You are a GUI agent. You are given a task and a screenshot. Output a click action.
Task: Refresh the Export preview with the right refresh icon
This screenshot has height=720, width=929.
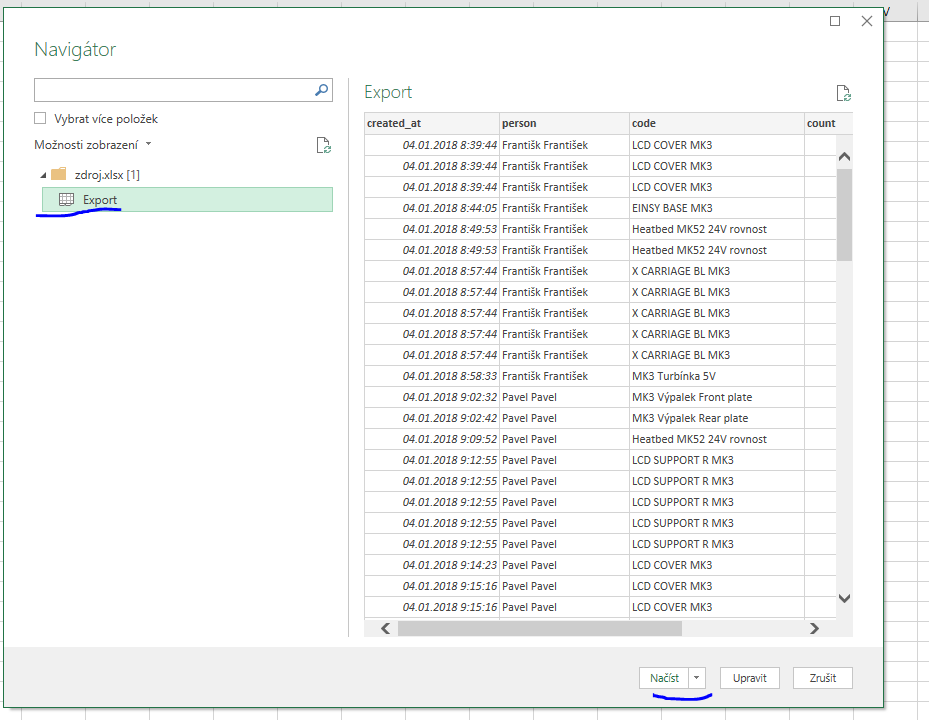pyautogui.click(x=843, y=93)
